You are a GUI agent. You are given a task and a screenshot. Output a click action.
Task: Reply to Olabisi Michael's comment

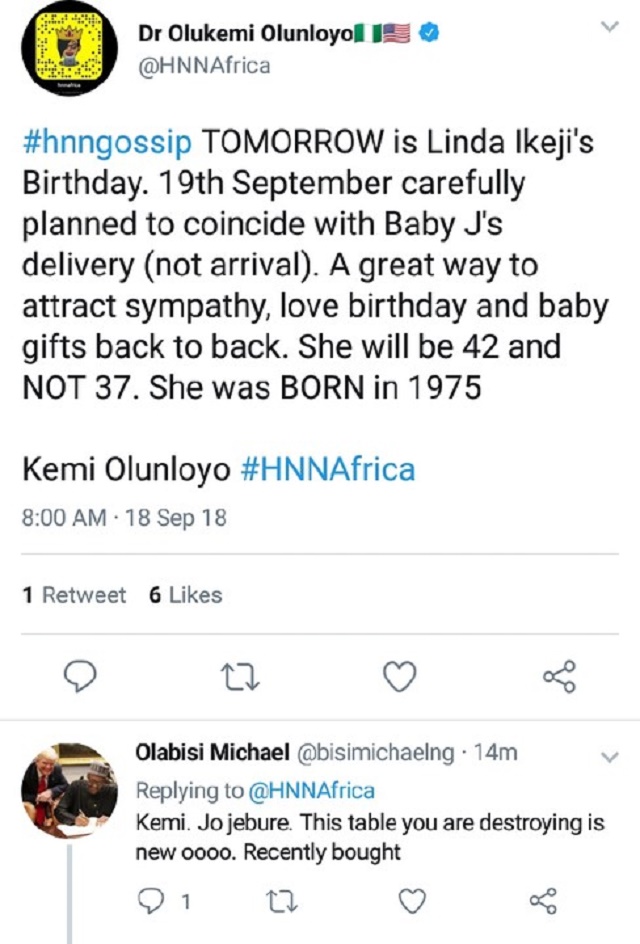tap(150, 899)
